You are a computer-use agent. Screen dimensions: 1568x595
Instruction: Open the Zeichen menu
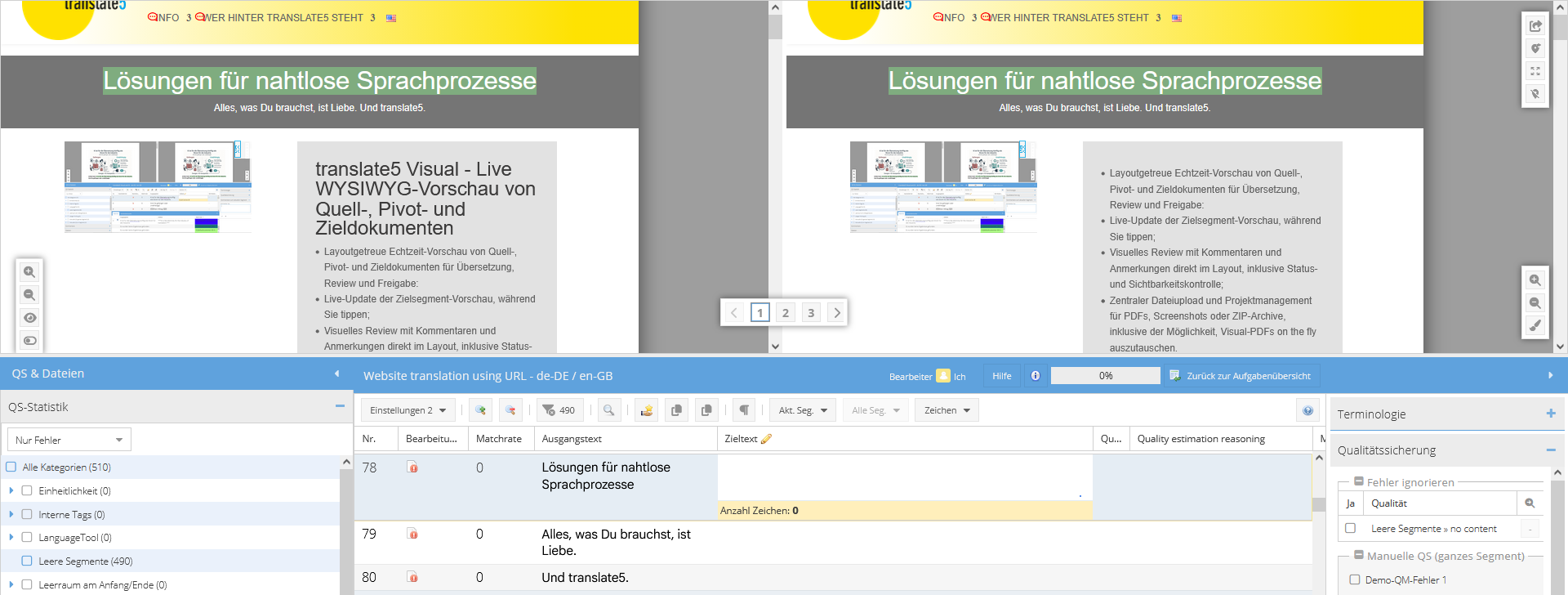(947, 410)
